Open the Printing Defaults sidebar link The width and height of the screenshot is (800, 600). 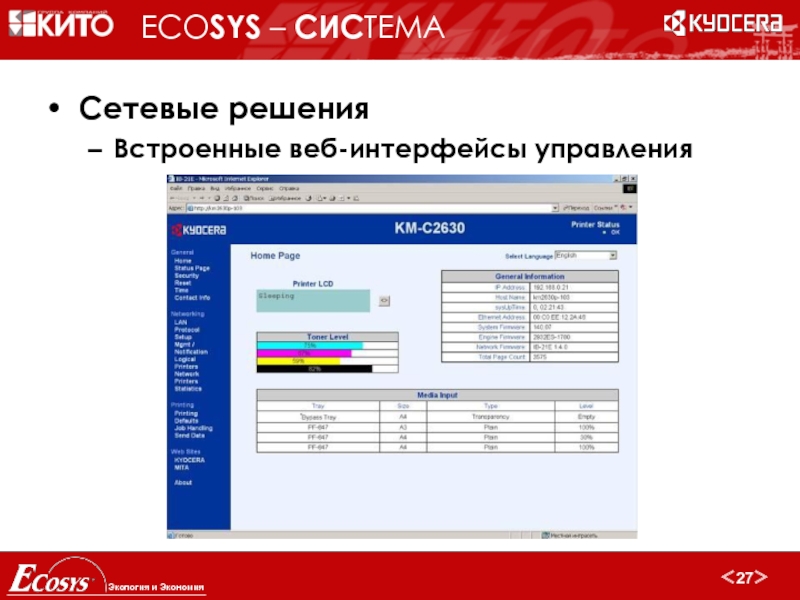coord(186,417)
